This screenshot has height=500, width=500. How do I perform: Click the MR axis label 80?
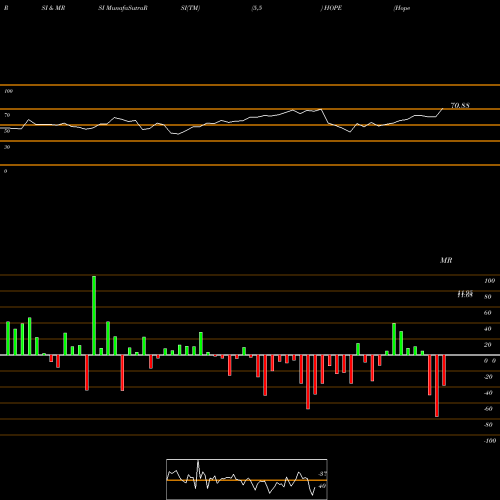(488, 297)
